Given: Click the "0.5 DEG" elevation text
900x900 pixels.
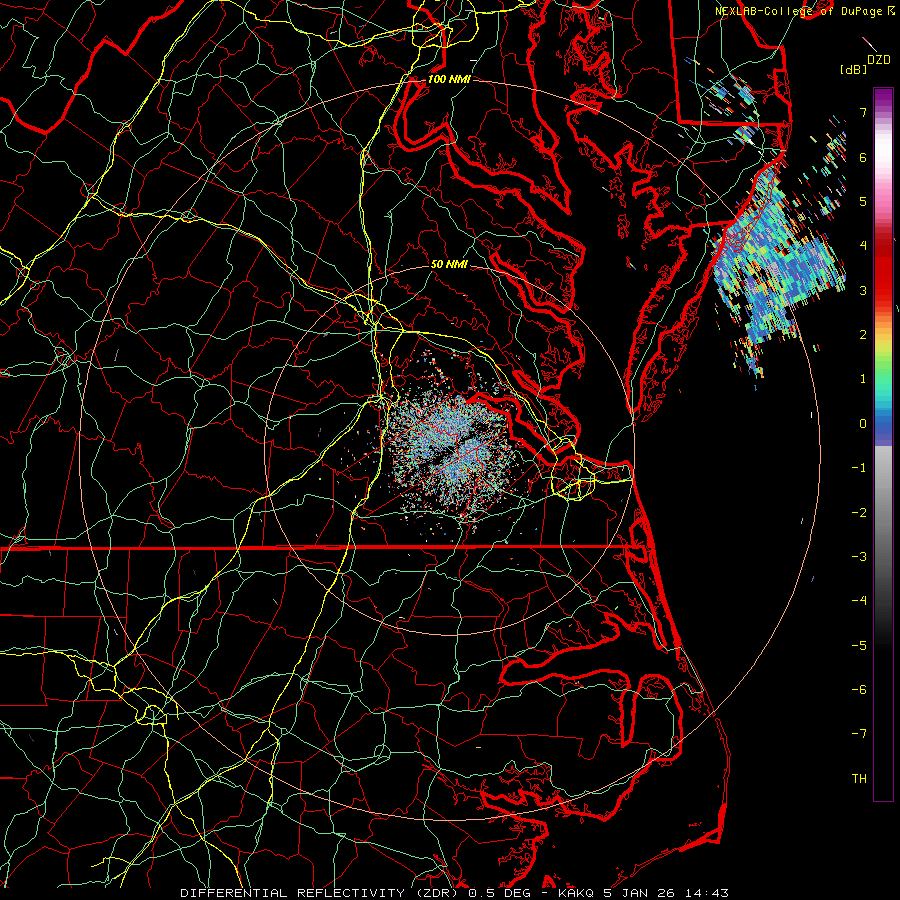Looking at the screenshot, I should [501, 893].
